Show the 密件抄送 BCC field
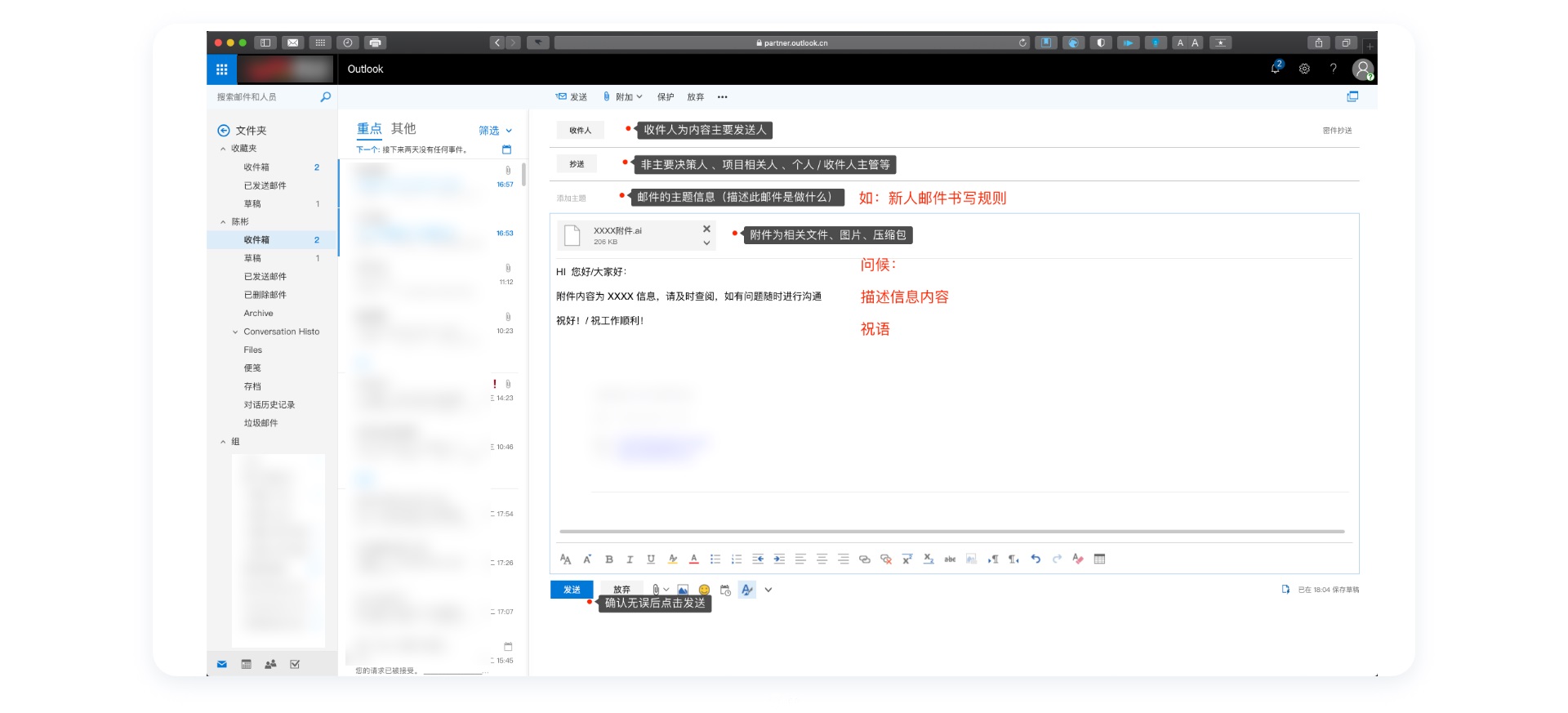The height and width of the screenshot is (713, 1568). (1337, 131)
